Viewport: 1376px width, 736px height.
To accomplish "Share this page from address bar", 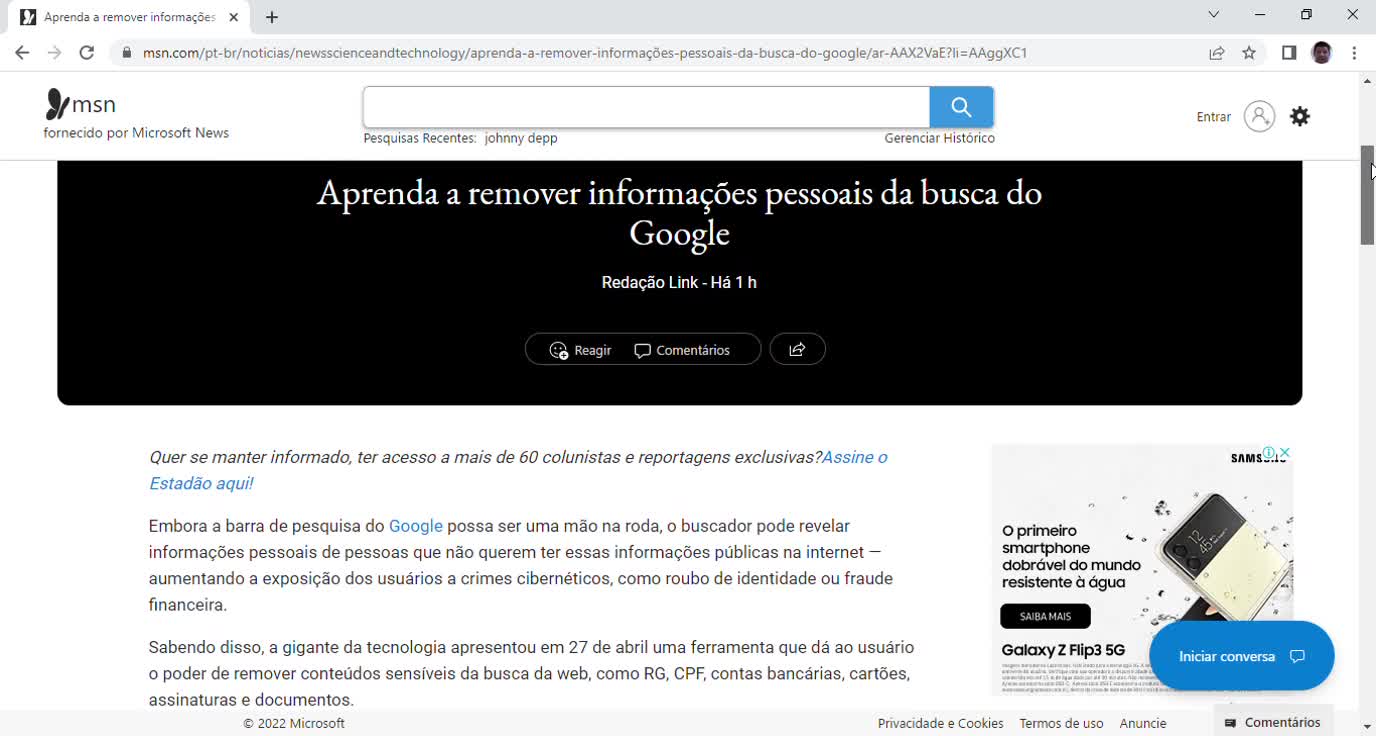I will 1217,53.
